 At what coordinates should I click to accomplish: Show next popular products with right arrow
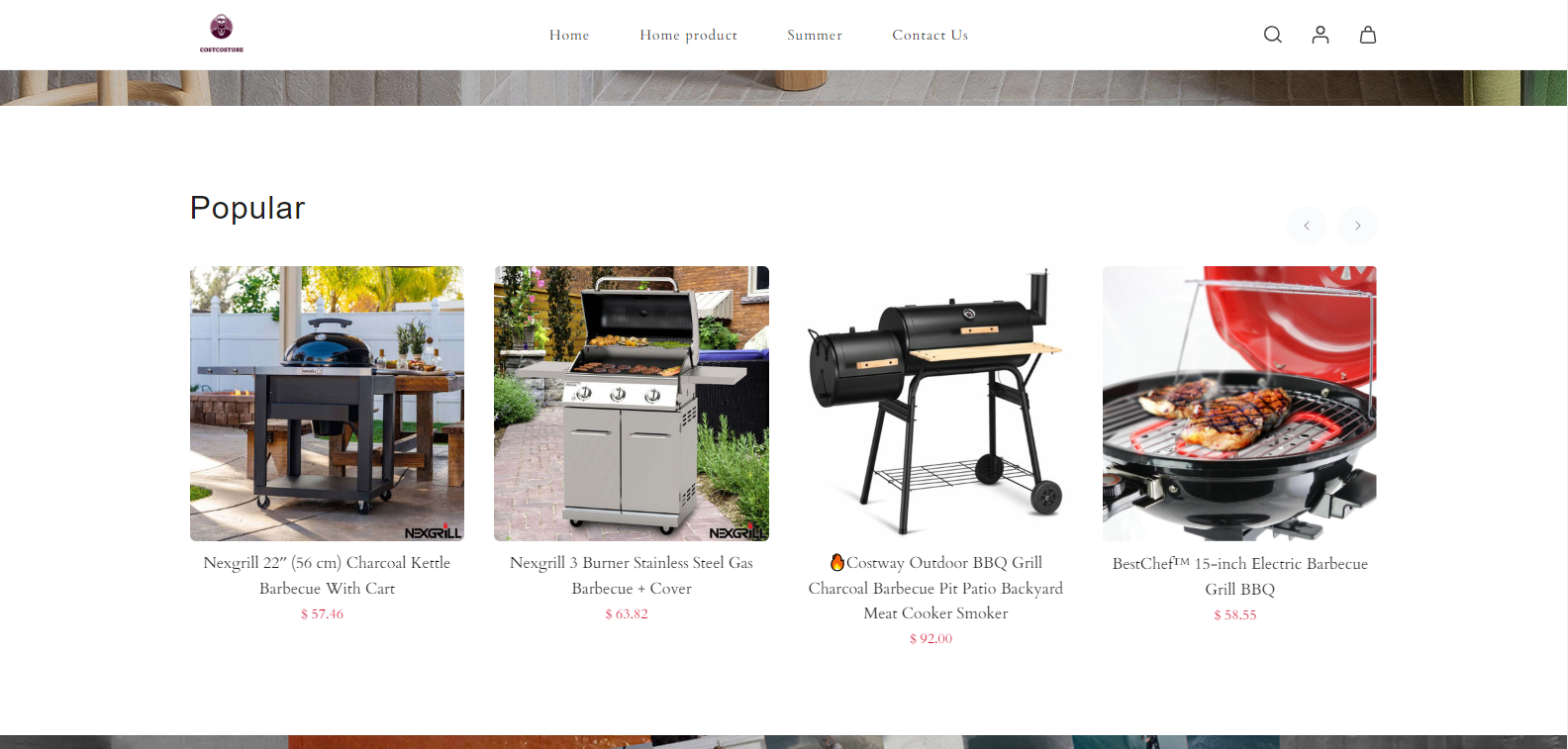[1358, 226]
